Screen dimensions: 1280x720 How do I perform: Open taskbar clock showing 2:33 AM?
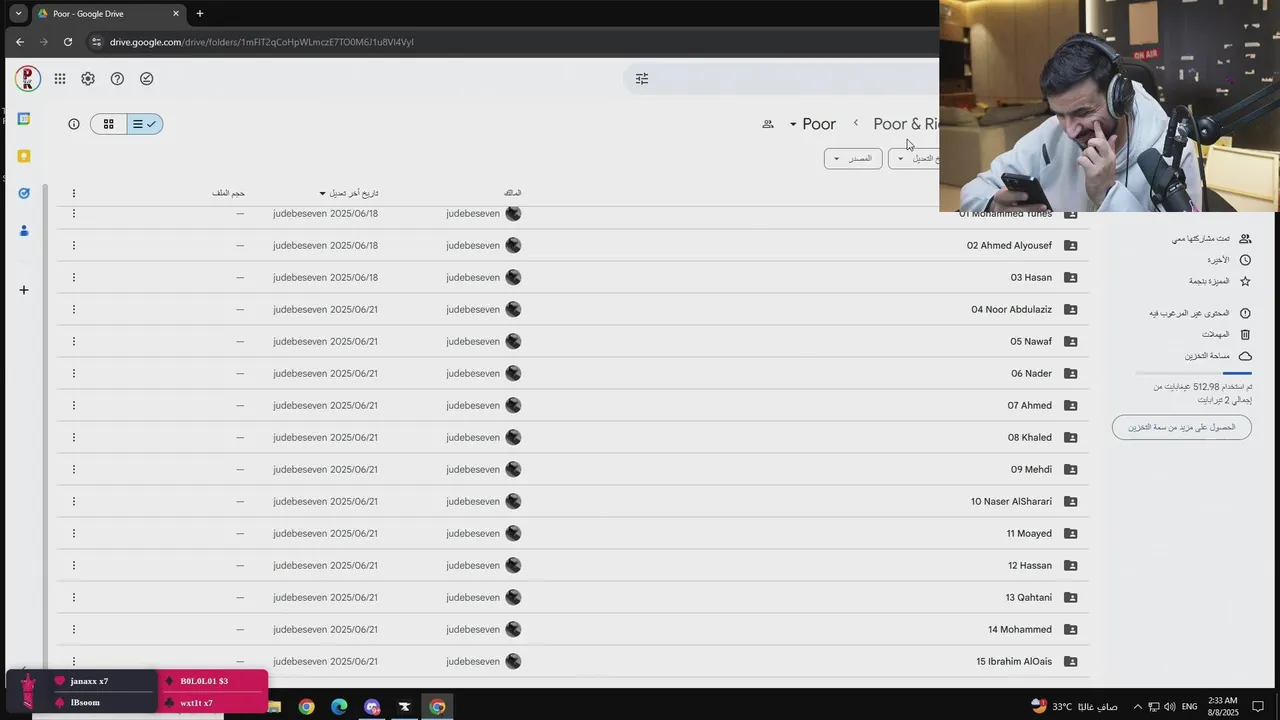click(x=1223, y=707)
